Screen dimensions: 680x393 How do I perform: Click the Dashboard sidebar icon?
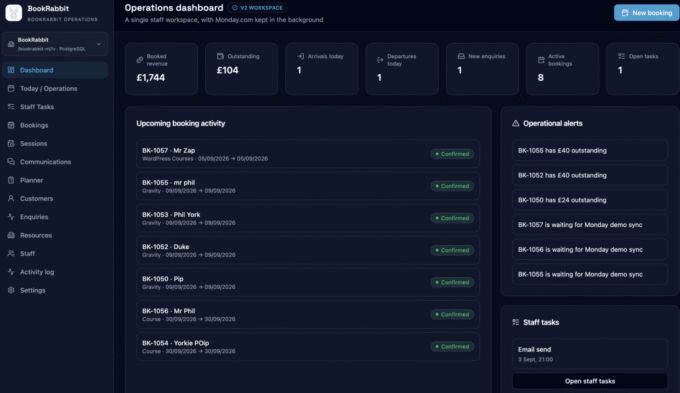11,70
